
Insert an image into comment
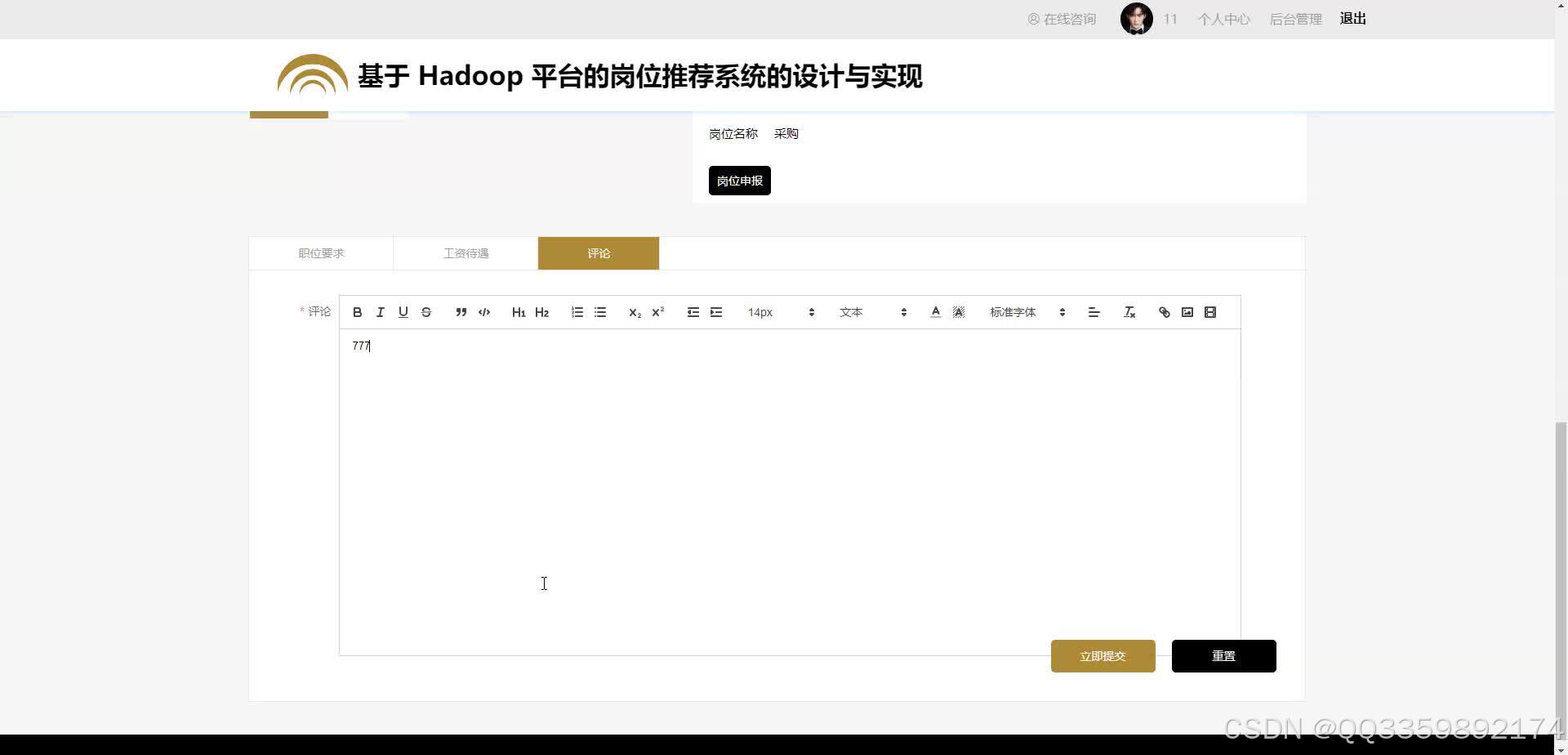click(x=1187, y=312)
